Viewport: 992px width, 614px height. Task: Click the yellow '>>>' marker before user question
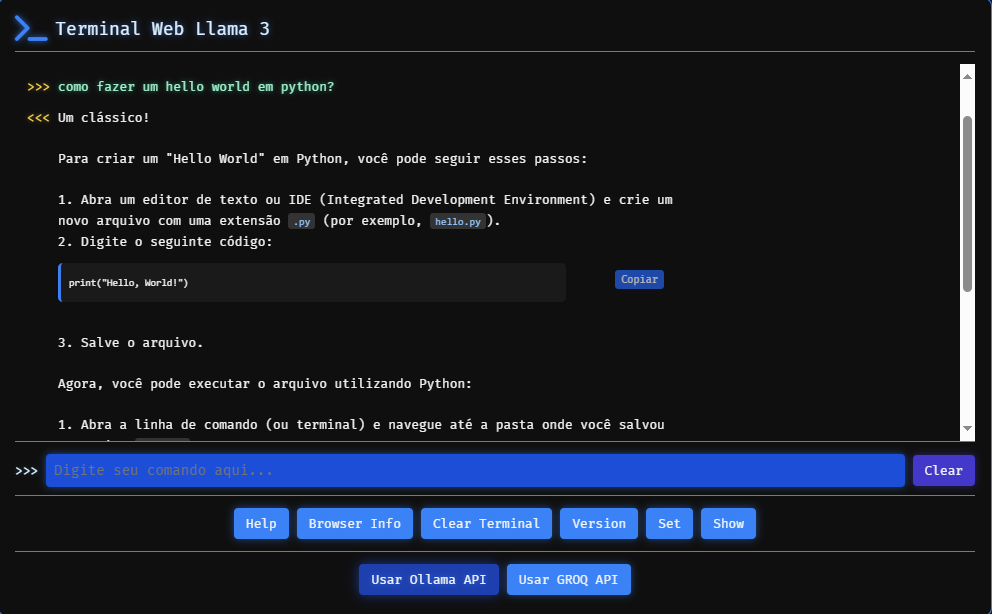click(39, 87)
